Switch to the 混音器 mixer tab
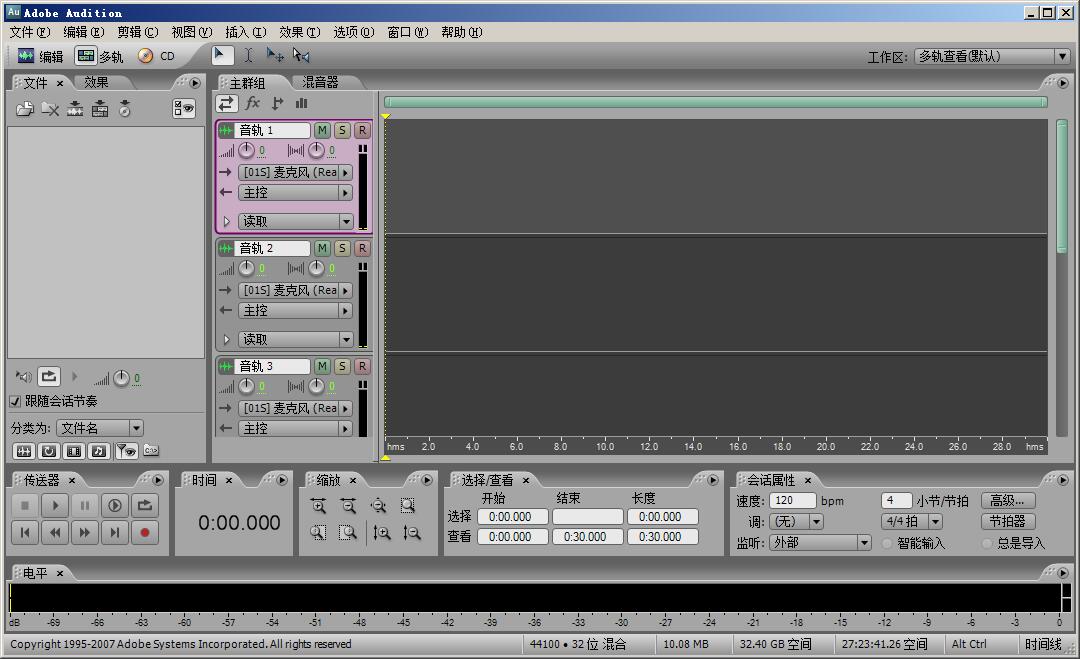This screenshot has height=659, width=1080. click(x=320, y=83)
